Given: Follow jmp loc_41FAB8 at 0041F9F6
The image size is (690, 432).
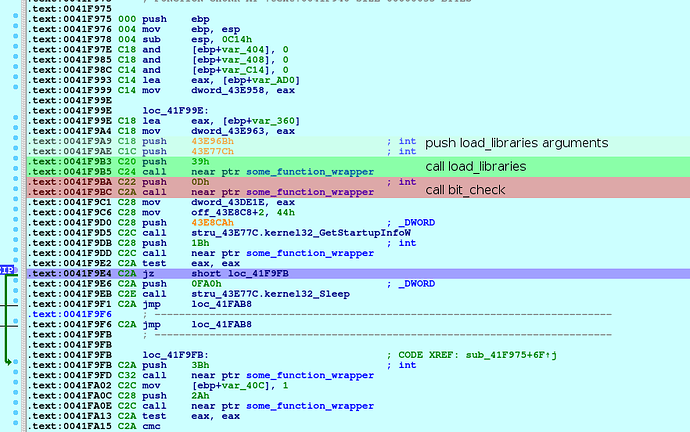Looking at the screenshot, I should coord(221,324).
